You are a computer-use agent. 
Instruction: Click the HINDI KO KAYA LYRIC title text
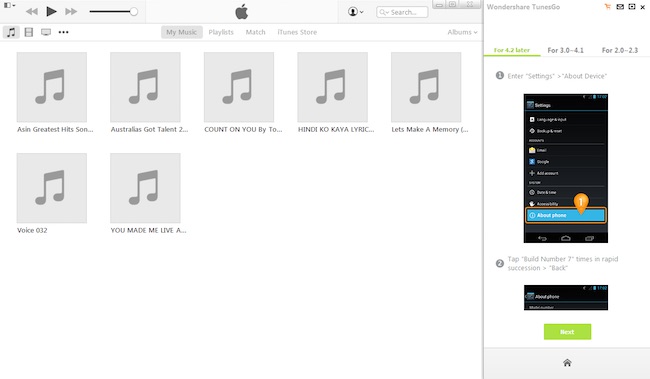coord(336,129)
